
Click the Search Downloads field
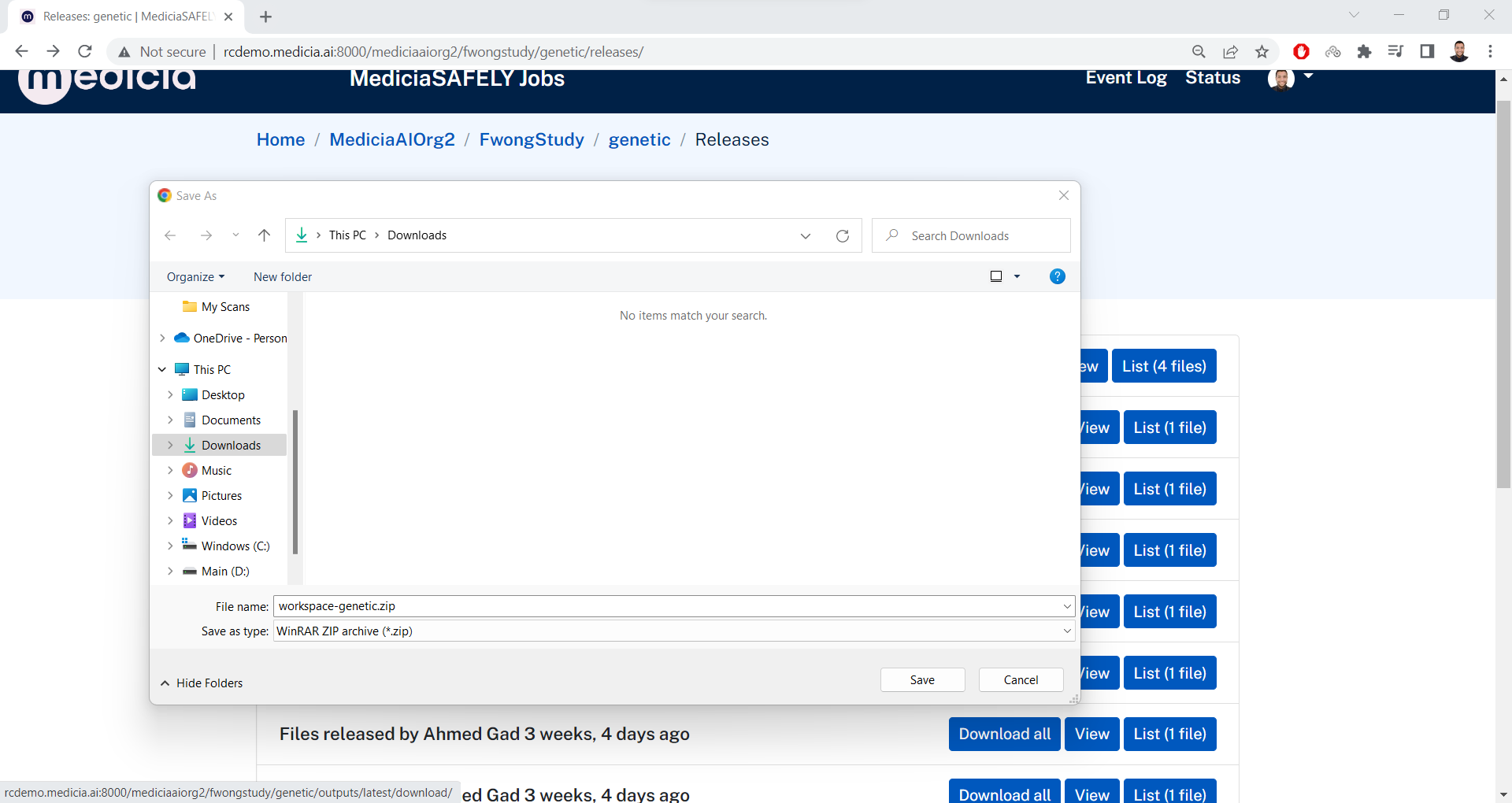[x=971, y=235]
